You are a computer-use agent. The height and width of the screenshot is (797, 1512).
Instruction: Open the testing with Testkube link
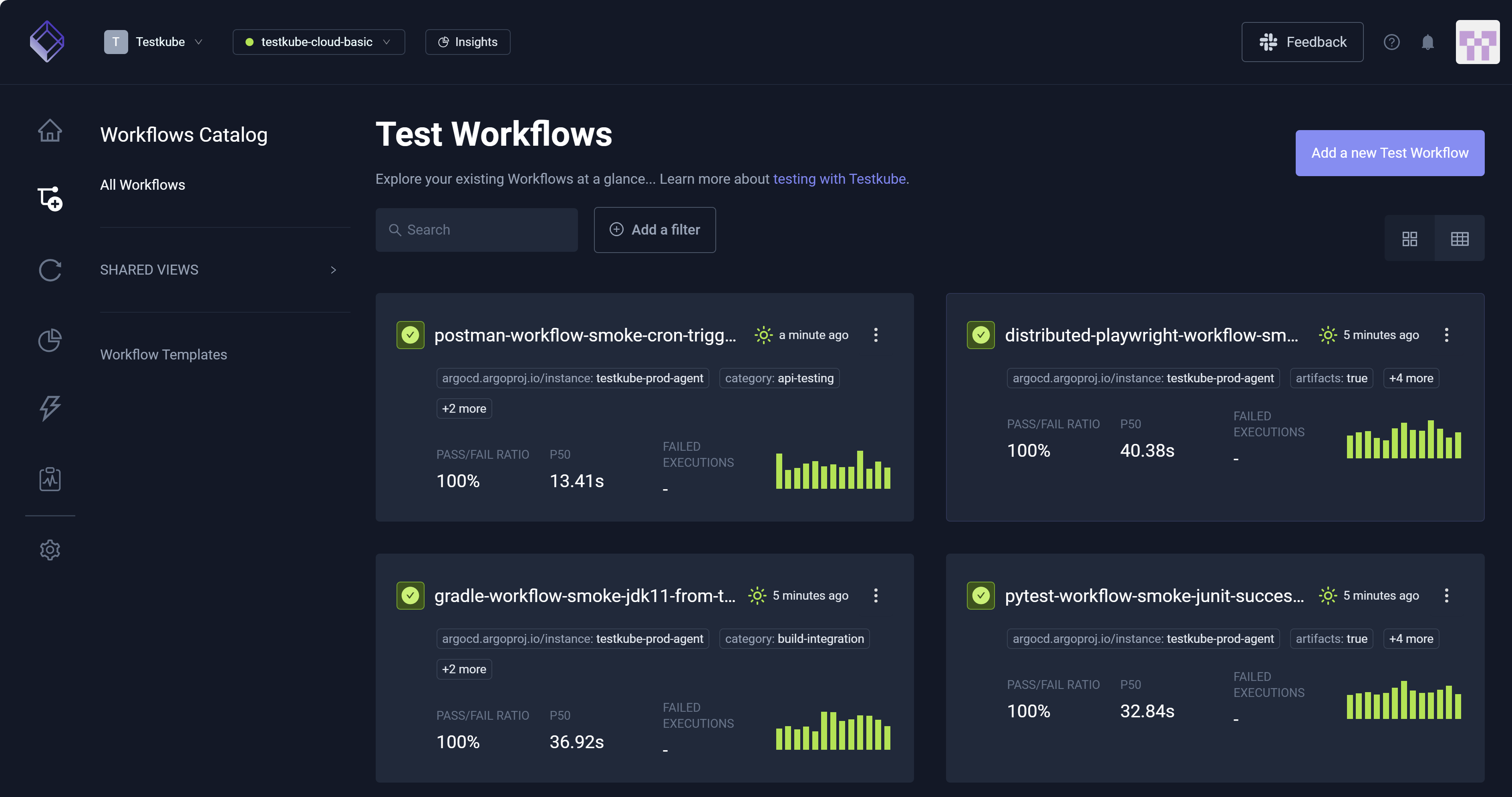[840, 179]
